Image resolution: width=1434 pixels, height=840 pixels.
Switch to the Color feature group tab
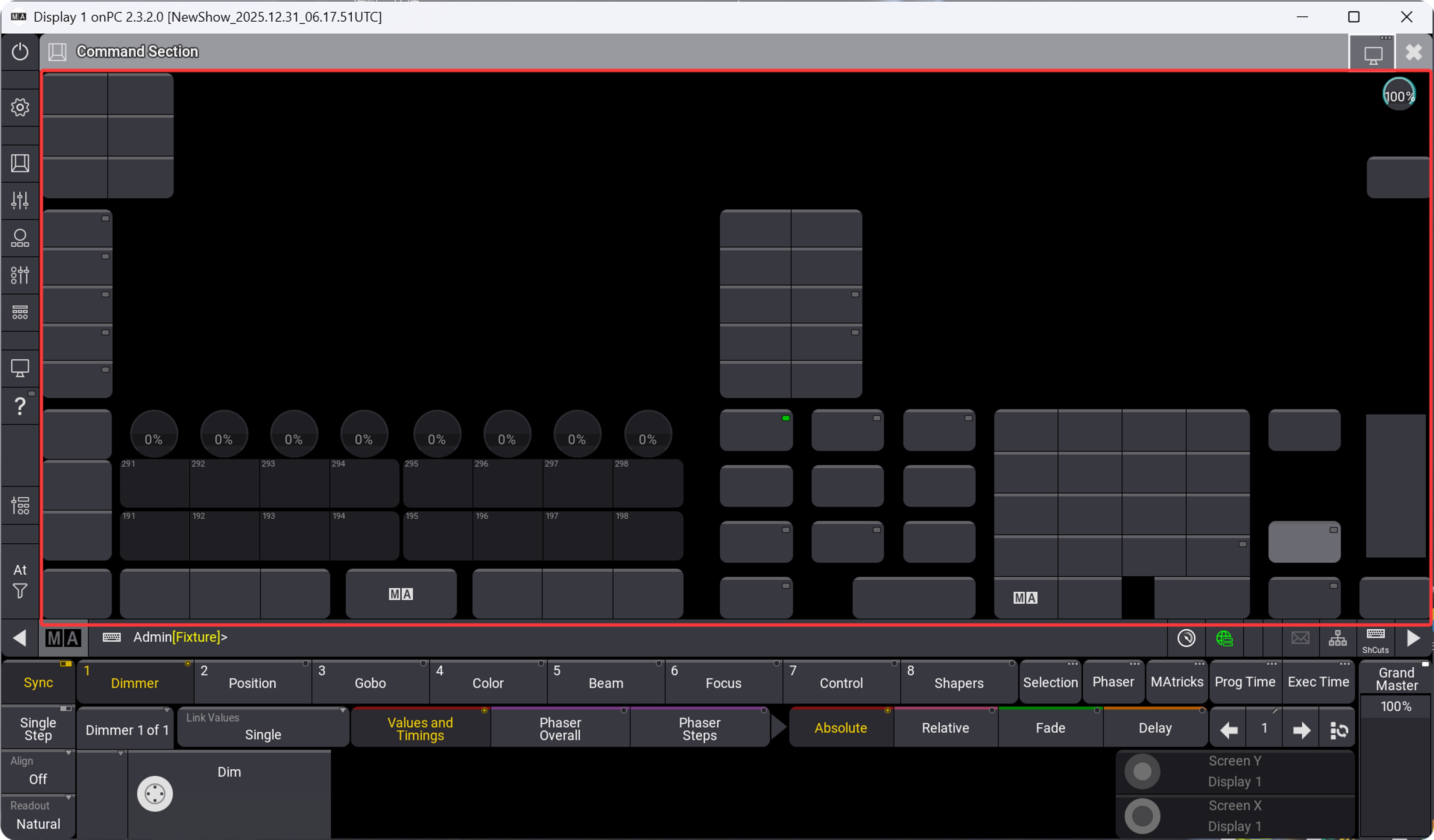[x=488, y=682]
